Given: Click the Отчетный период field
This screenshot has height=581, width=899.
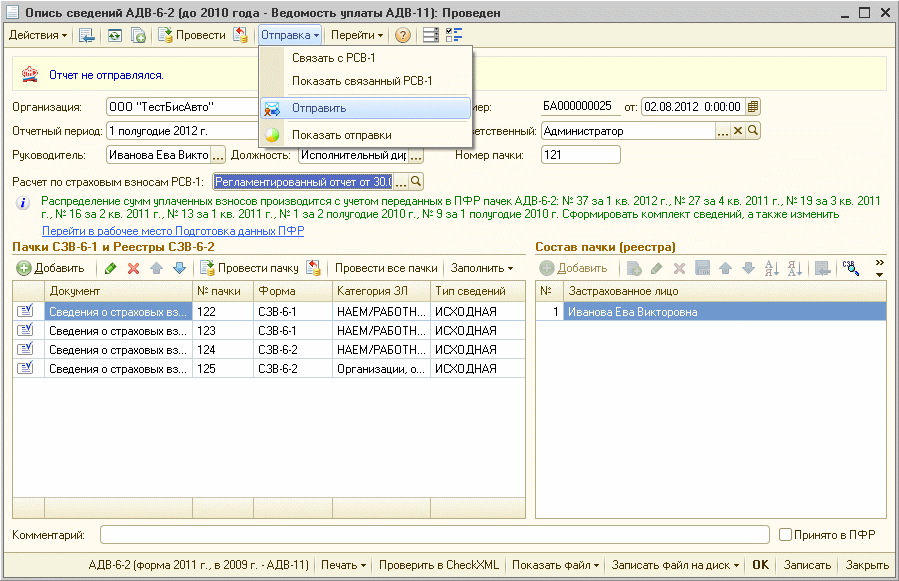Looking at the screenshot, I should click(x=182, y=131).
